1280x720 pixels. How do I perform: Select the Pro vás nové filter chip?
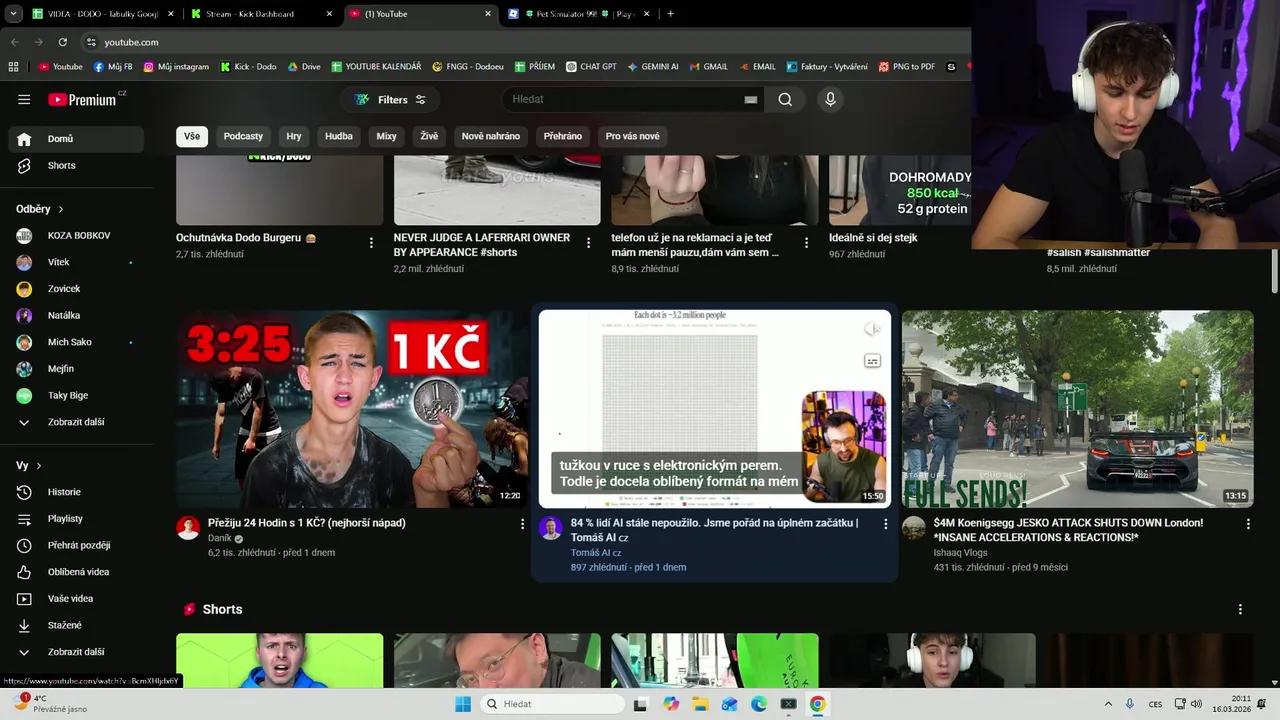pos(633,136)
